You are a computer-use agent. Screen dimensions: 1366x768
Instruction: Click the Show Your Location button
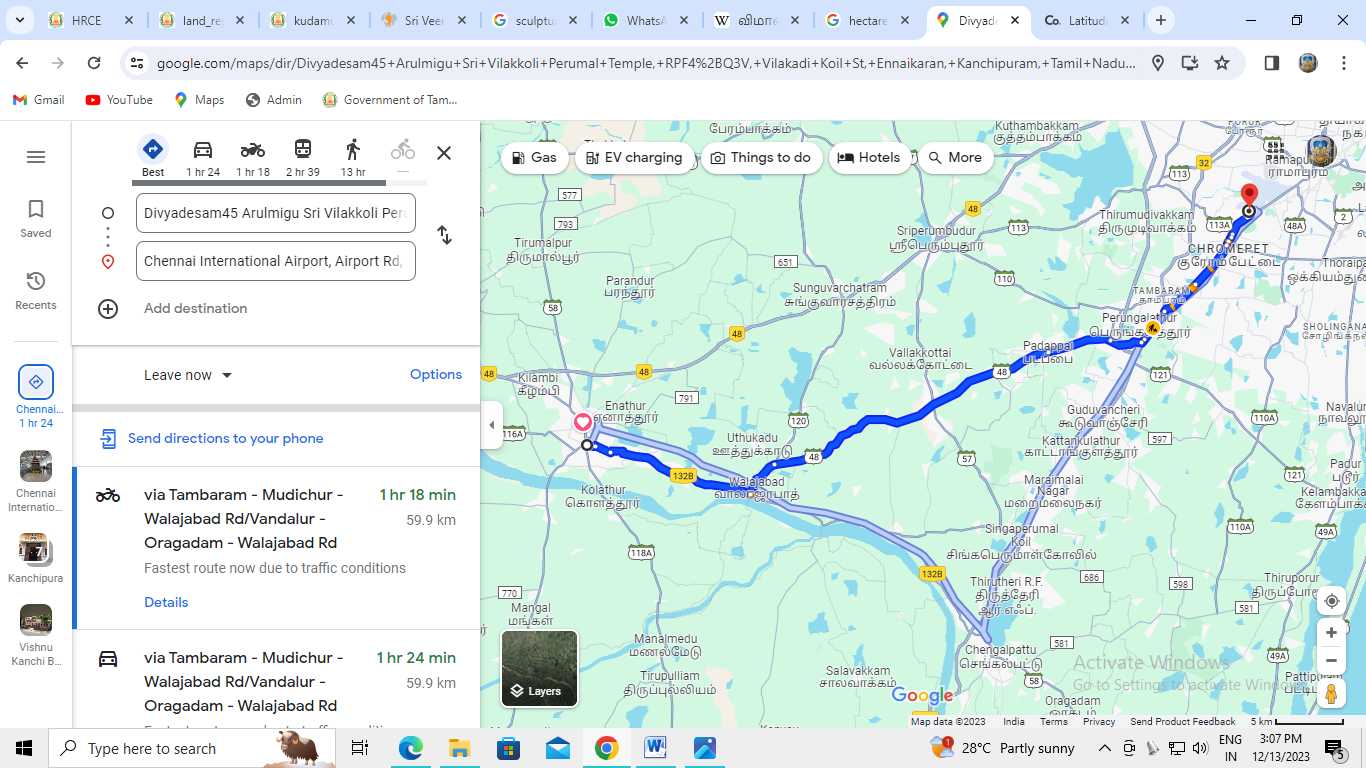[x=1331, y=601]
